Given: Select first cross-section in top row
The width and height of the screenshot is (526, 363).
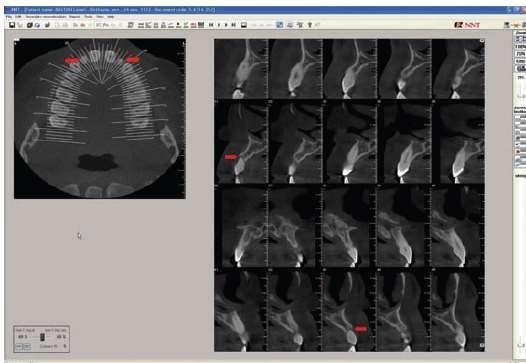Looking at the screenshot, I should pos(241,69).
